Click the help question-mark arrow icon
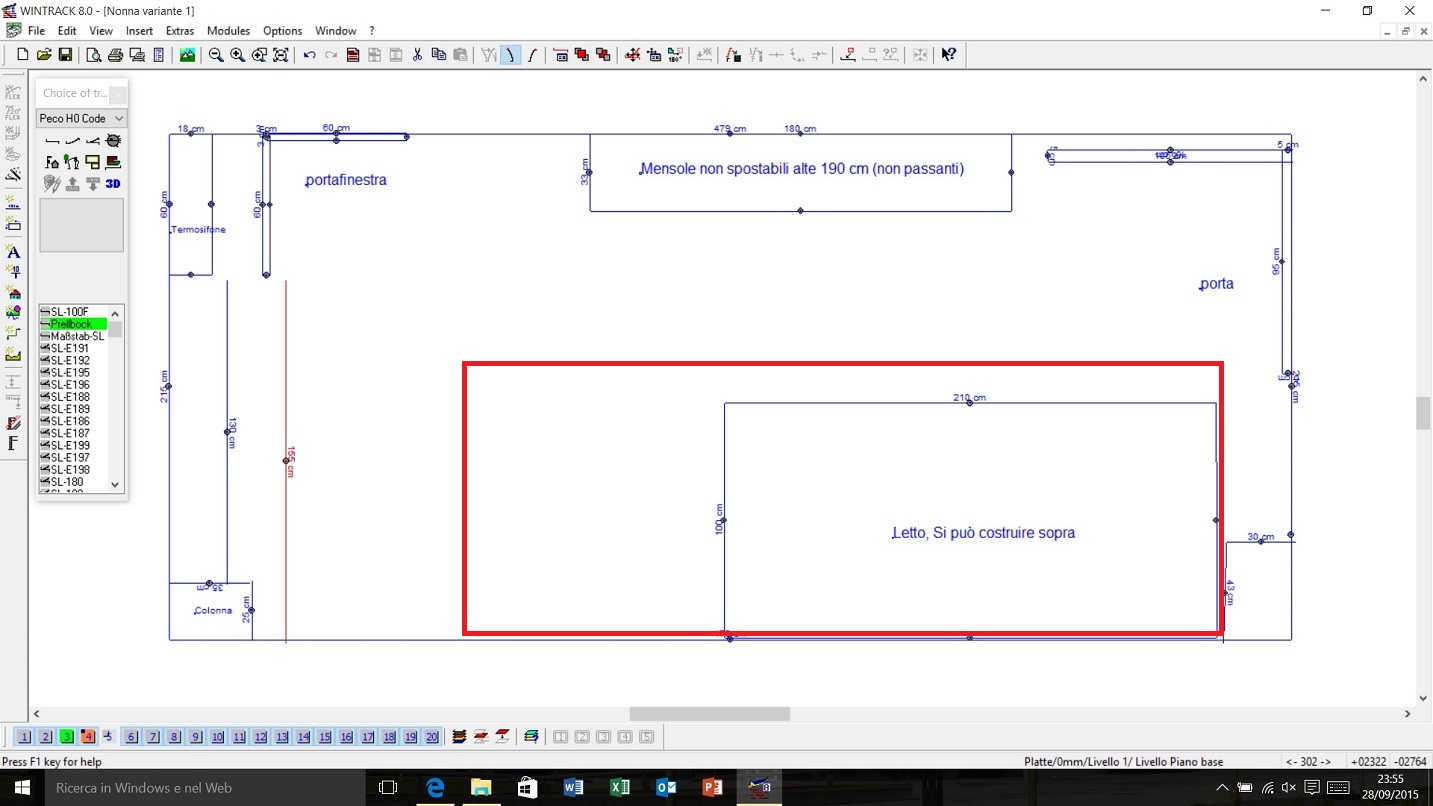Screen dimensions: 1433x806 tap(948, 55)
